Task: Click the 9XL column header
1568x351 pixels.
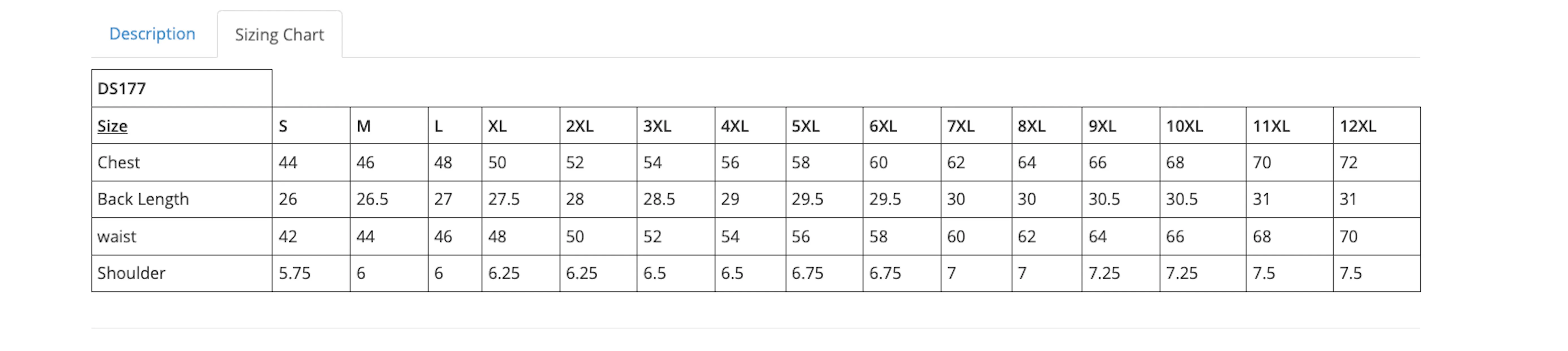Action: pos(1102,126)
